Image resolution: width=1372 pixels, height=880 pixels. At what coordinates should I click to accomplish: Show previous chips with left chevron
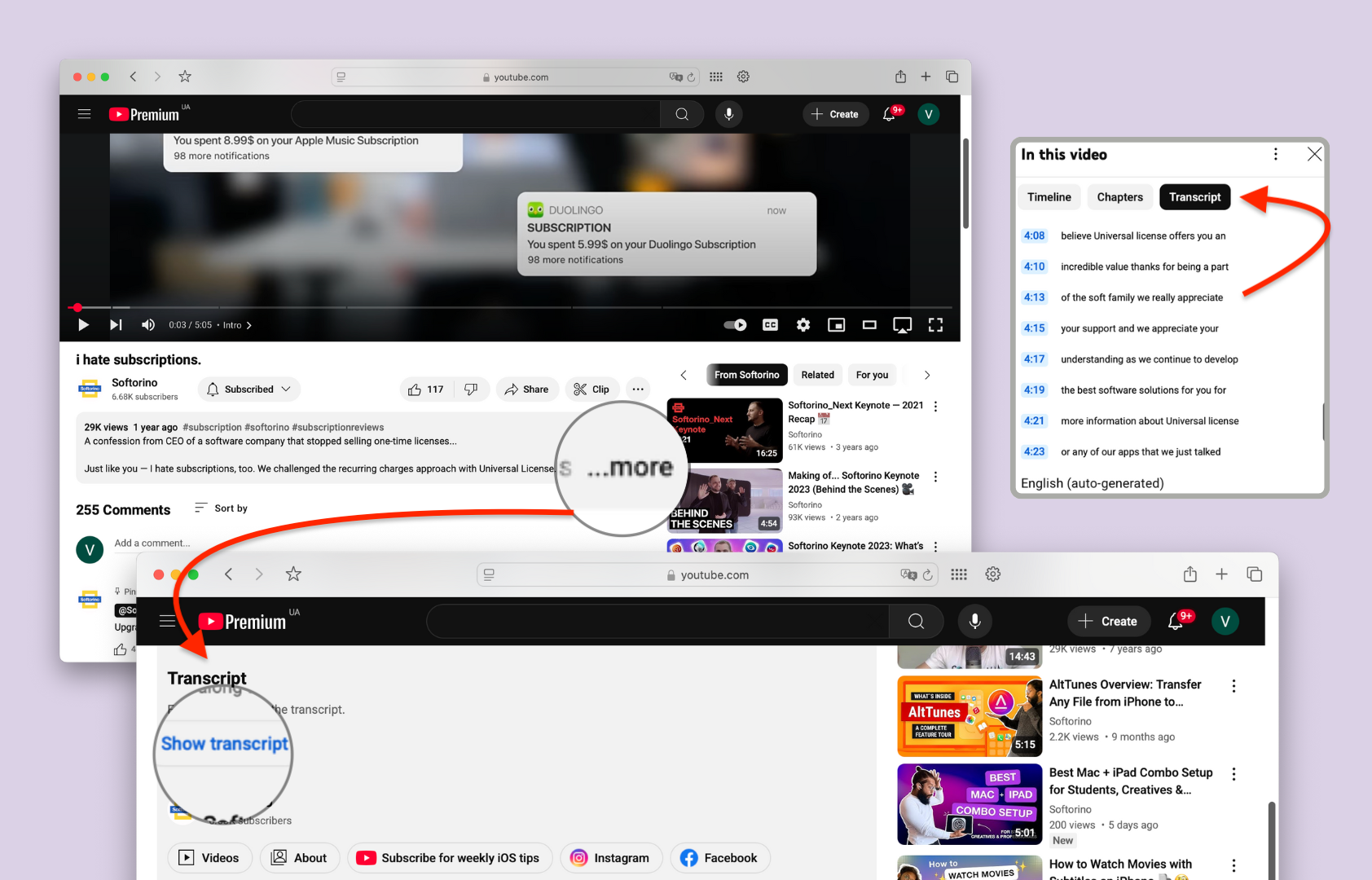click(684, 375)
